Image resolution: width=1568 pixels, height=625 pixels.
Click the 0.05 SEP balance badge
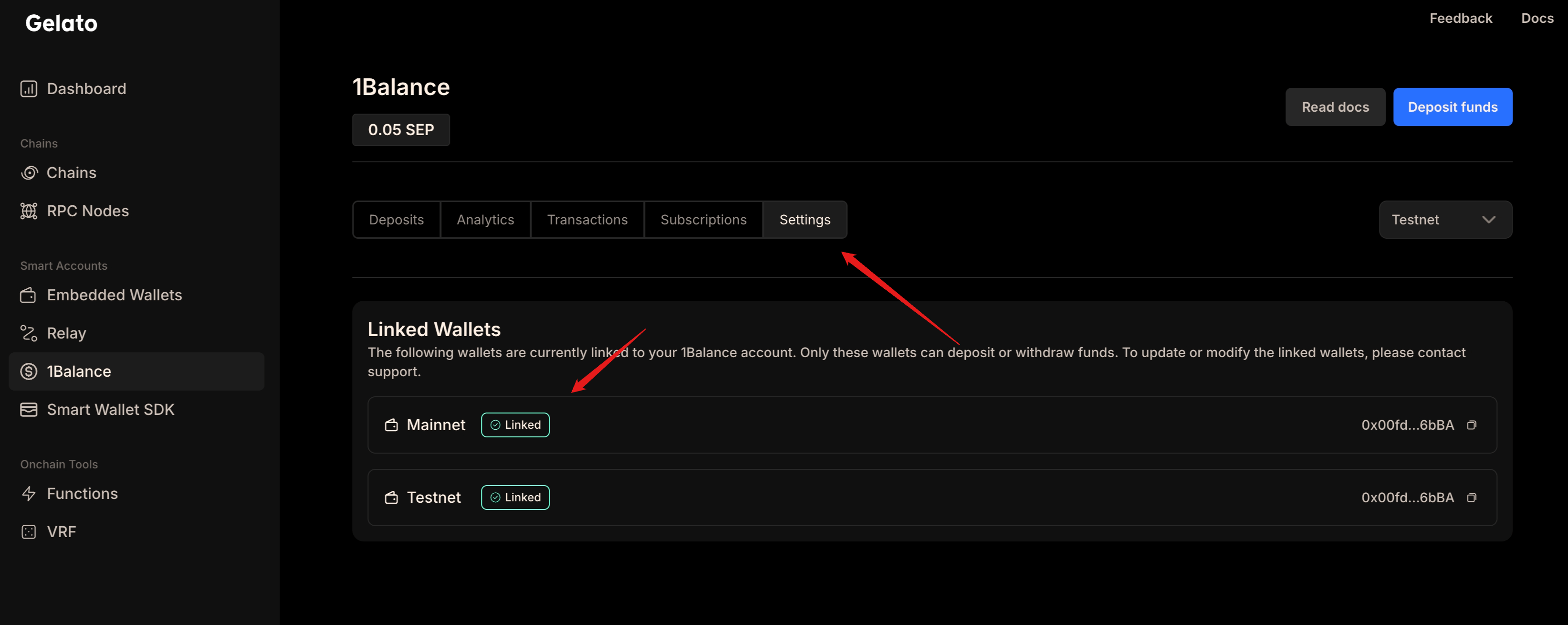(400, 130)
